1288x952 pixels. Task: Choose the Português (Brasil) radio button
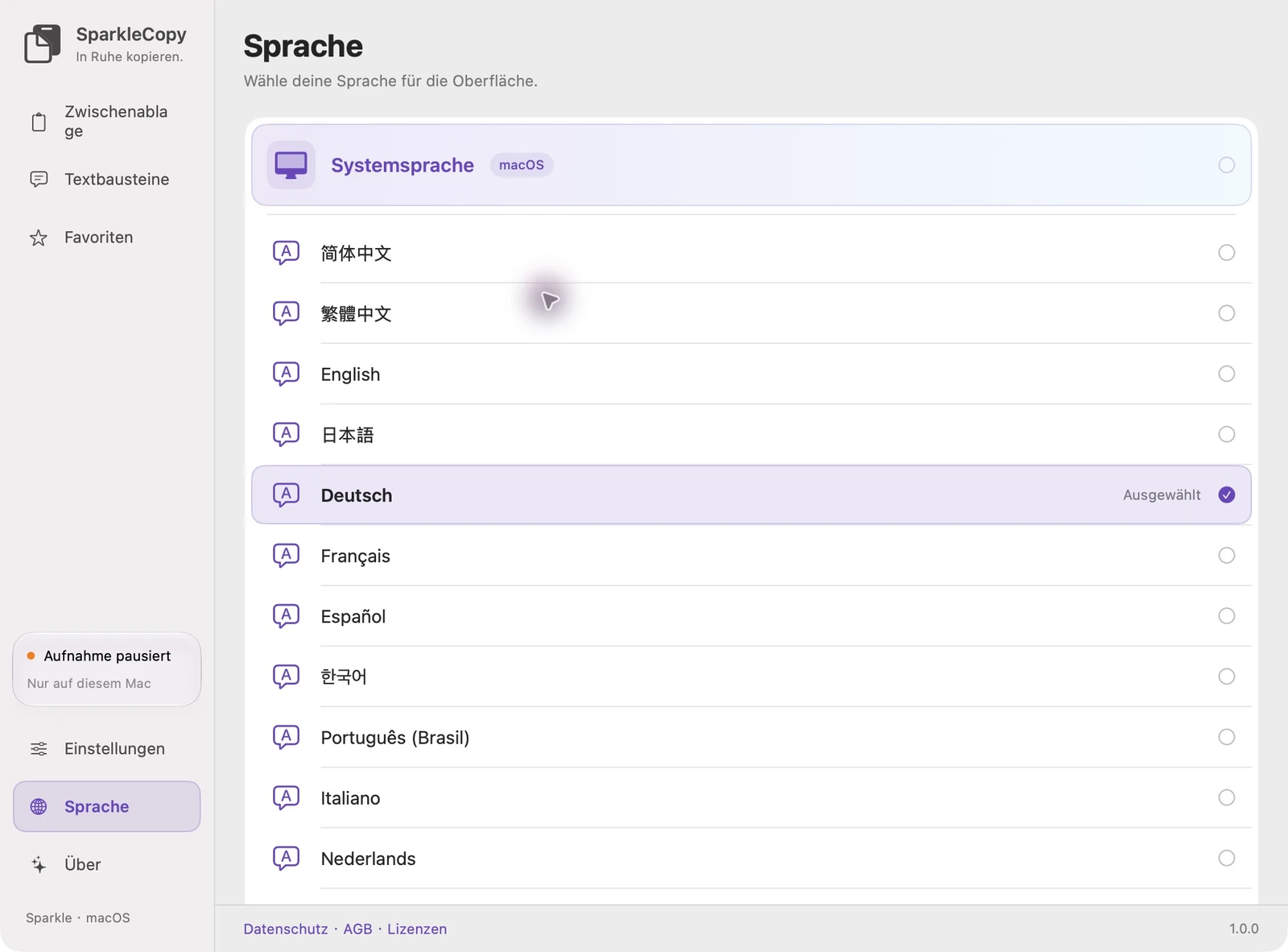(x=1226, y=737)
